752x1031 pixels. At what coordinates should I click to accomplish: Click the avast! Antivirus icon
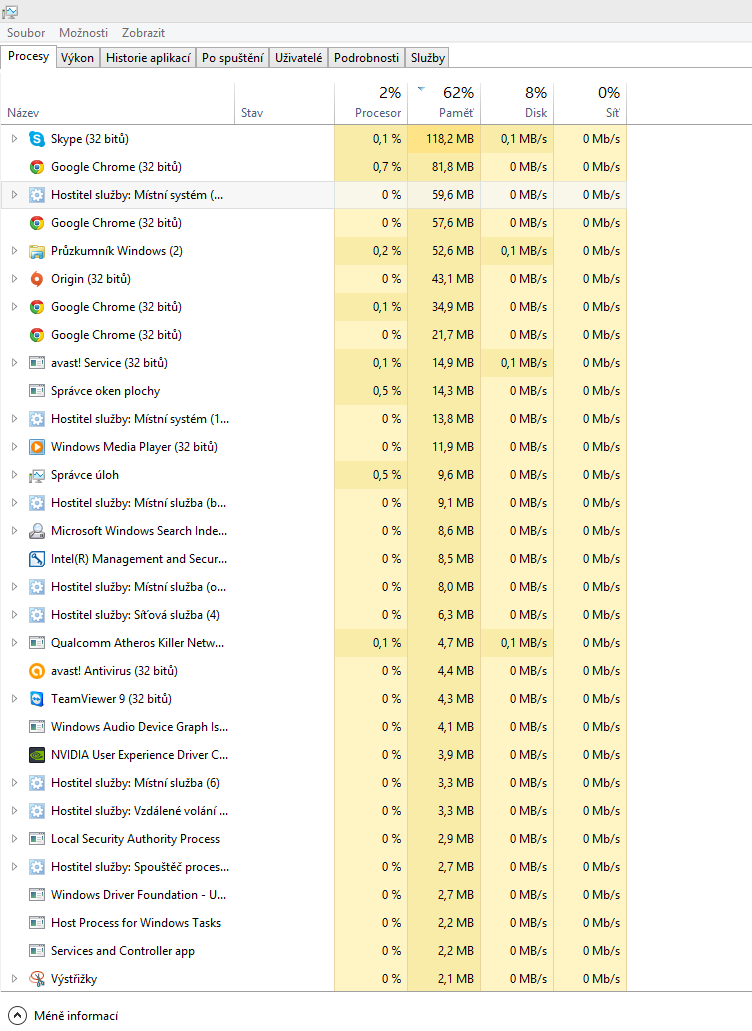[x=37, y=671]
